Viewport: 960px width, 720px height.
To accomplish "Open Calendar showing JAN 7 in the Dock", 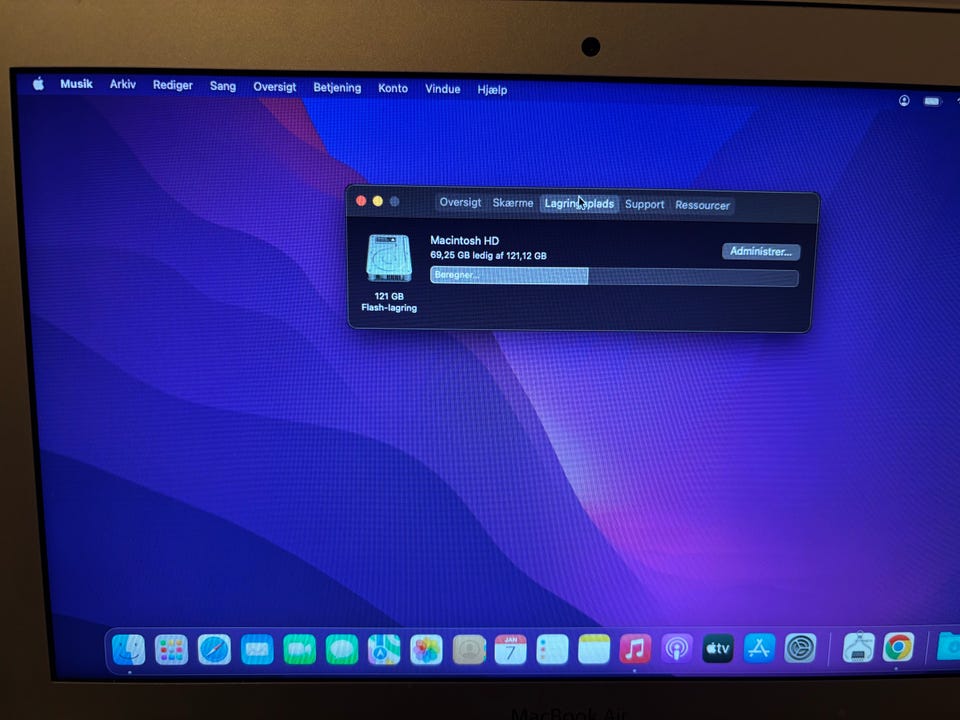I will pos(511,649).
